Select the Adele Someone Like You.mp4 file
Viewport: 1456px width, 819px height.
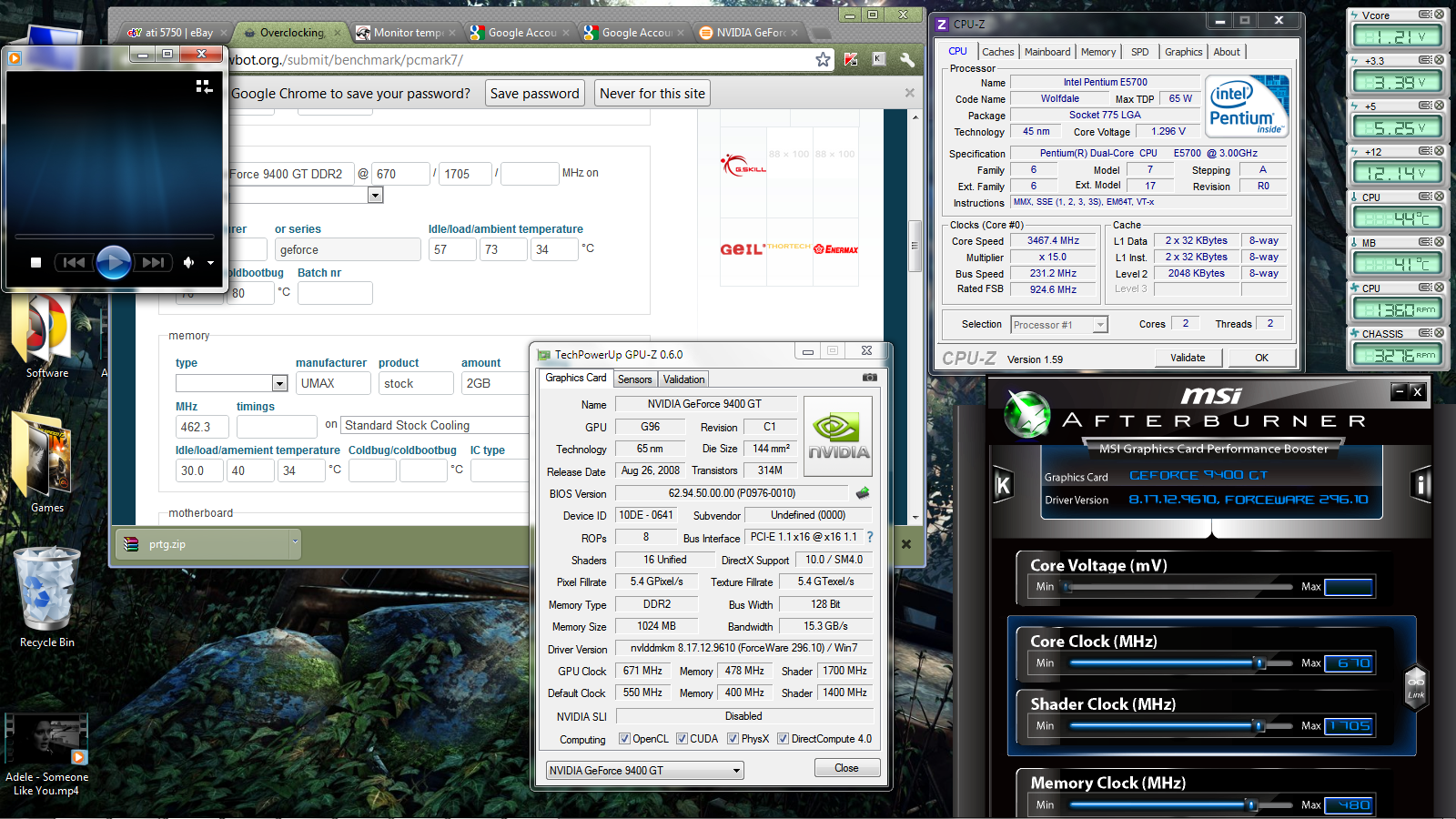[46, 754]
